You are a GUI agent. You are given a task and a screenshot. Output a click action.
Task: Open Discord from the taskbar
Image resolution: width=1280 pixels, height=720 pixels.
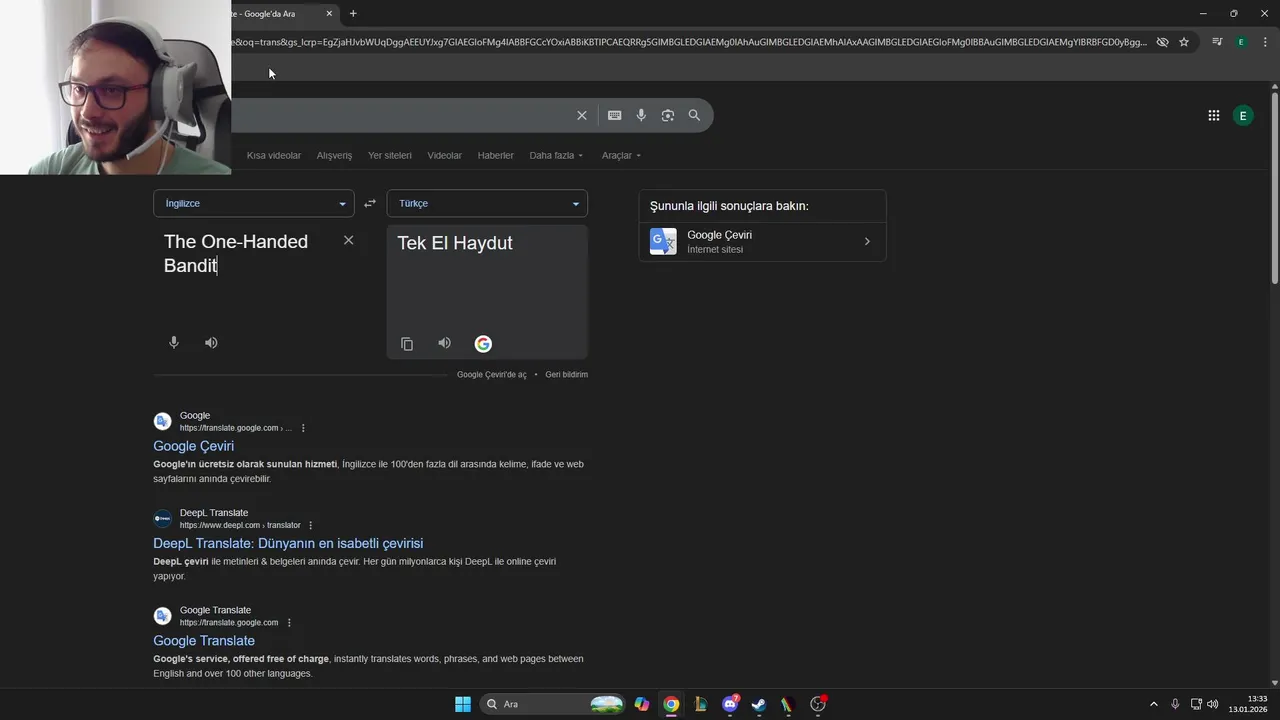pos(730,704)
